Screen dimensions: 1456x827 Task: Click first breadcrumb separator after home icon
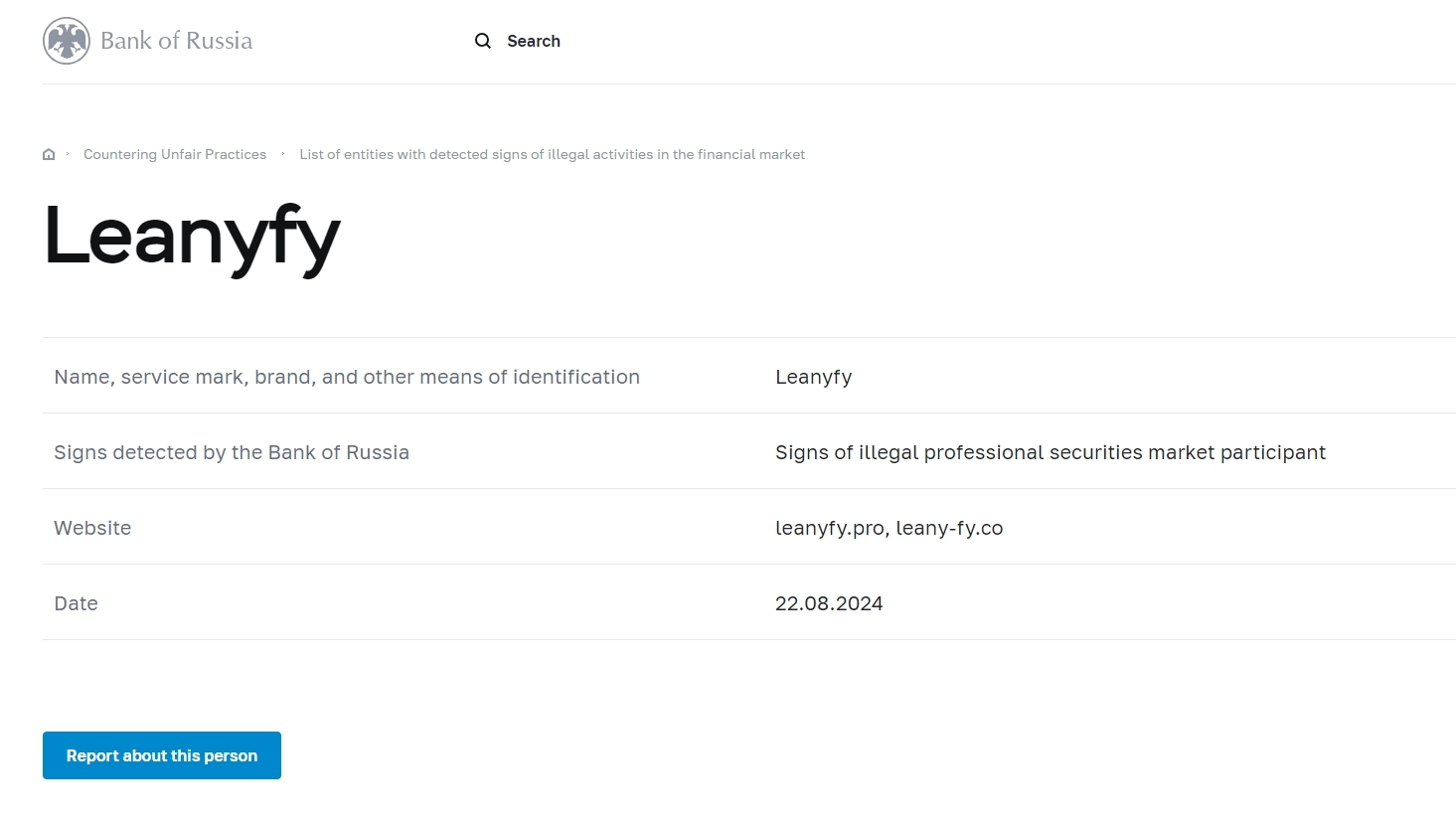pos(68,154)
